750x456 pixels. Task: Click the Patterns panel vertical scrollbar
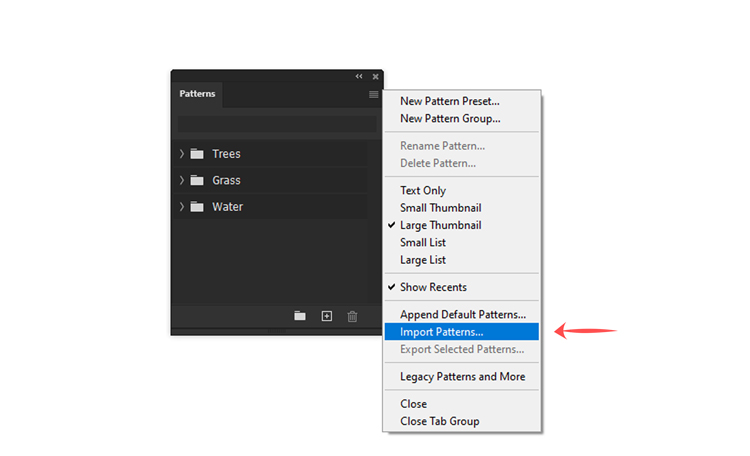tap(375, 221)
